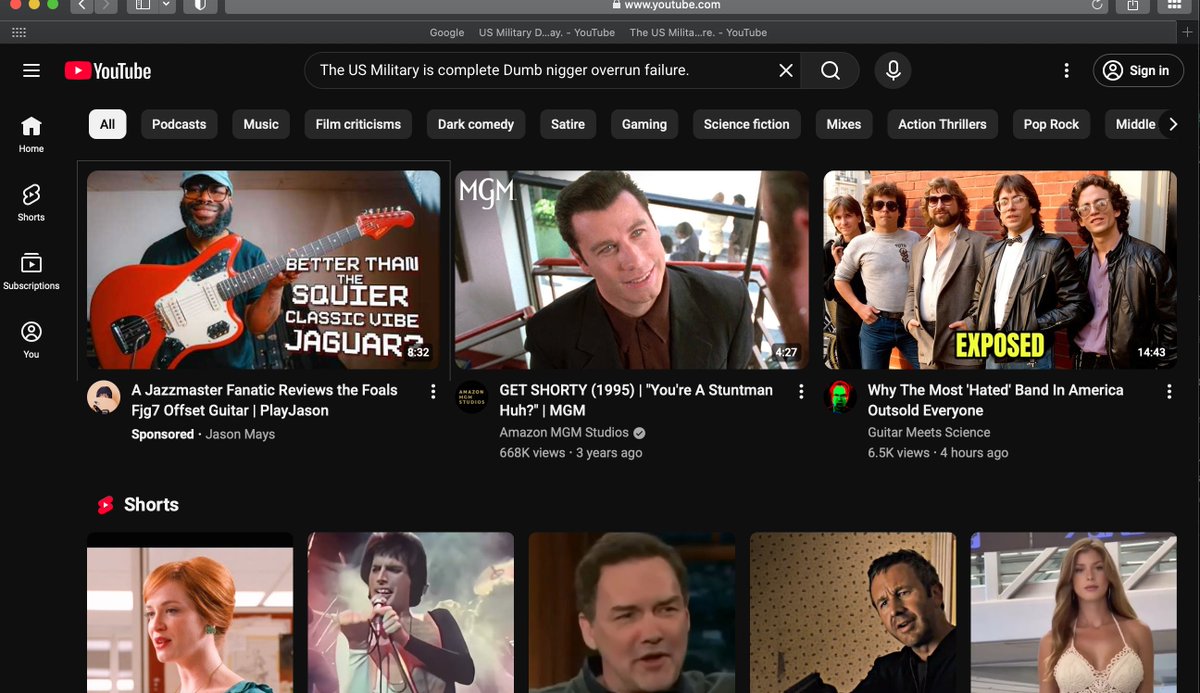This screenshot has width=1200, height=693.
Task: Filter by Dark comedy chip
Action: point(476,124)
